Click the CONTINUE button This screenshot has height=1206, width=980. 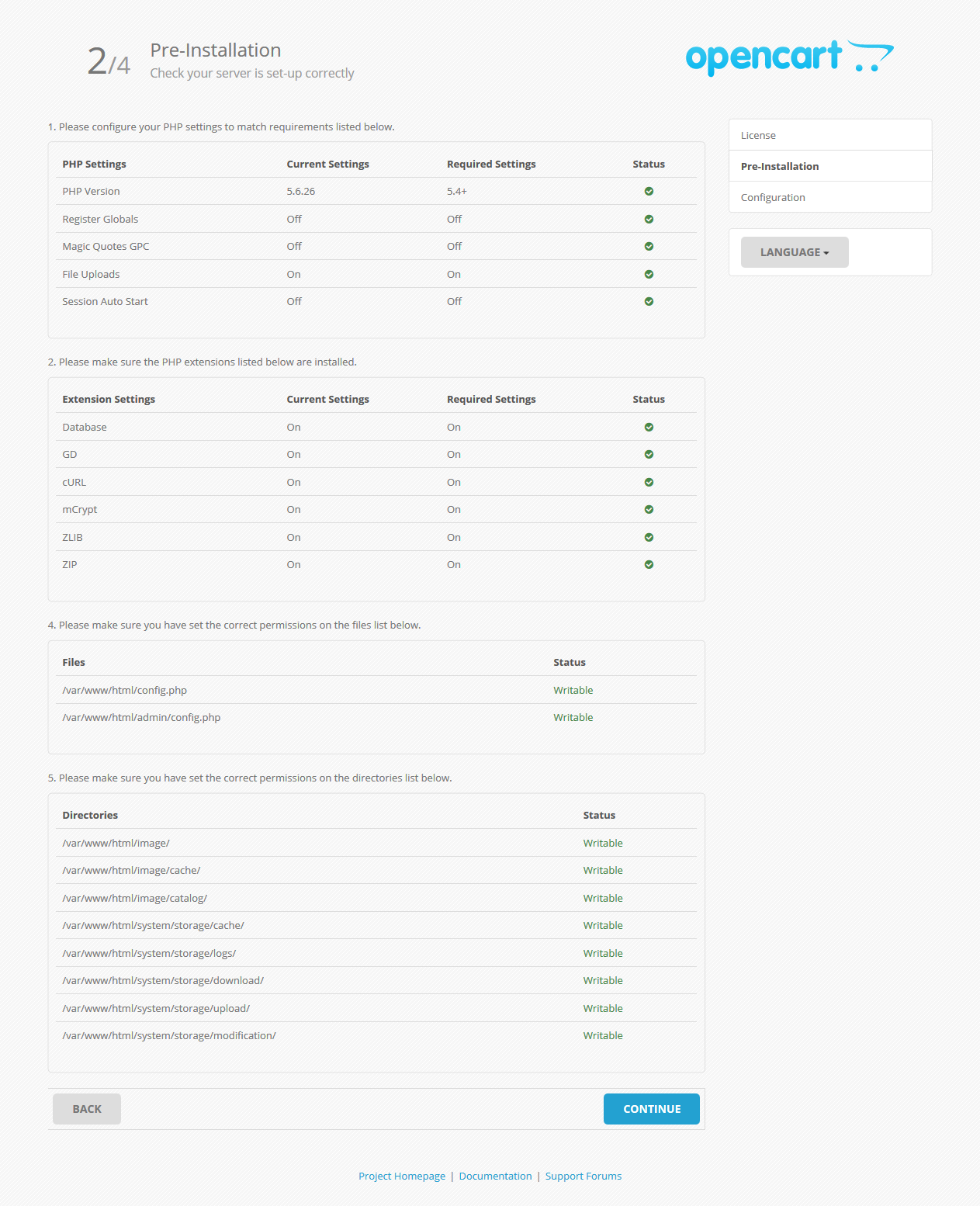point(652,1109)
